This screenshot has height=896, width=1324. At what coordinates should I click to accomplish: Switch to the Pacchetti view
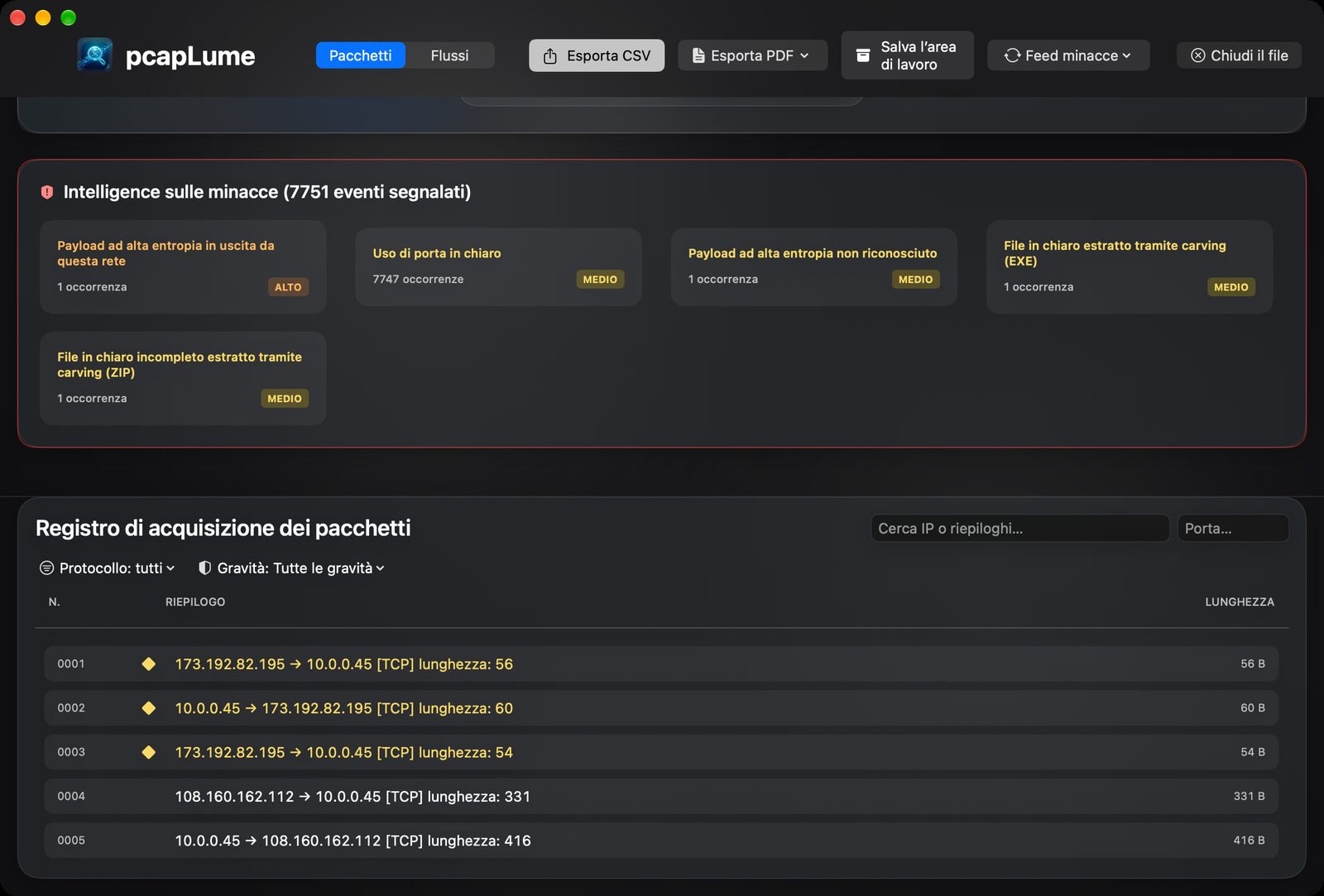pos(361,55)
